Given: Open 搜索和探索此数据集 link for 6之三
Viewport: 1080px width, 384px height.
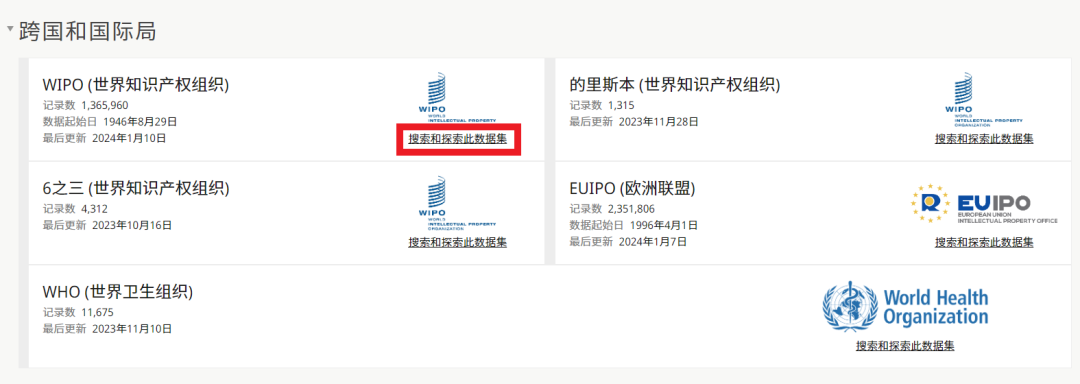Looking at the screenshot, I should click(x=458, y=242).
